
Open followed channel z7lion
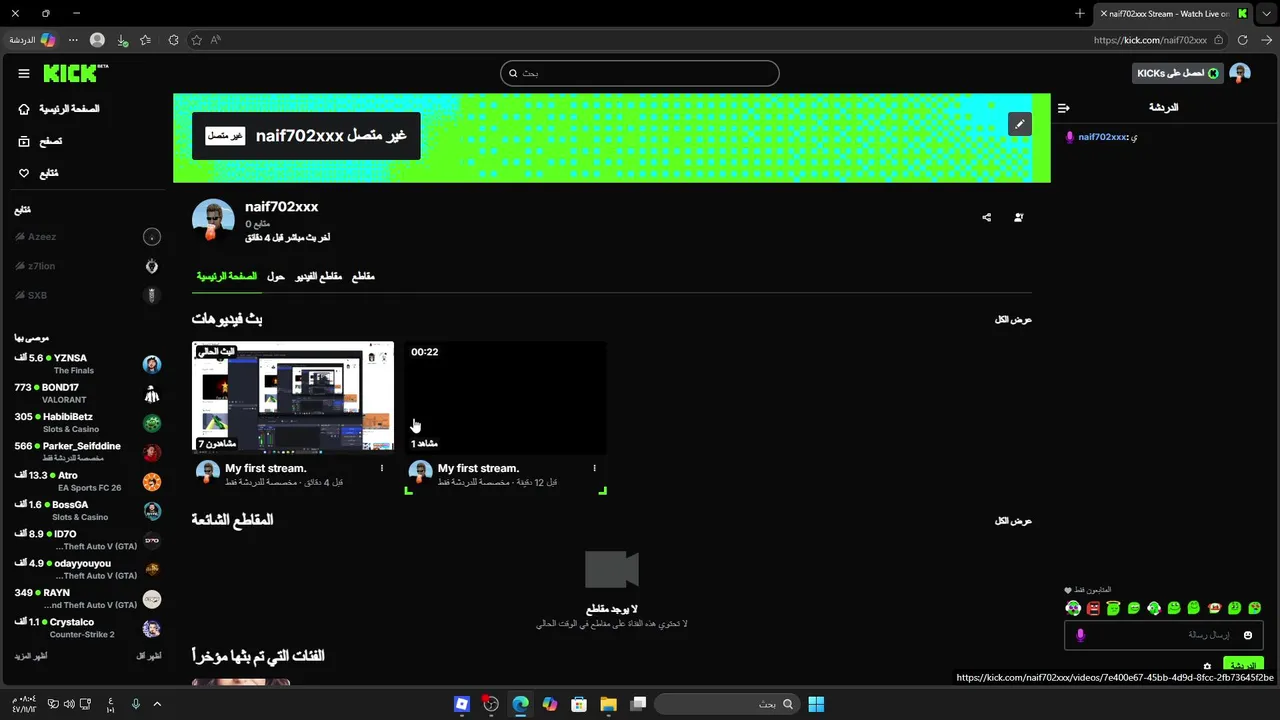[x=87, y=266]
